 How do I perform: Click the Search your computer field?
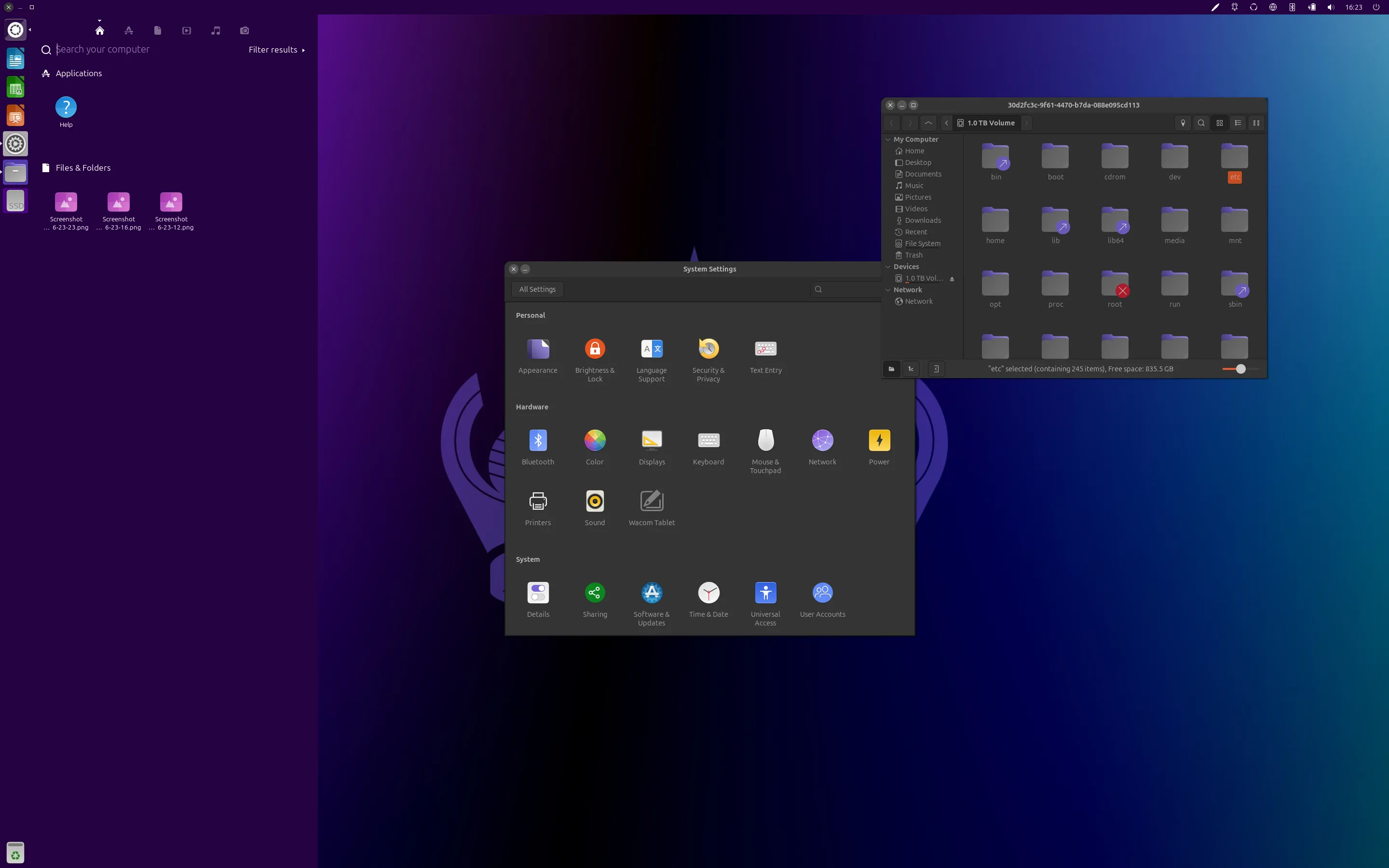click(x=149, y=49)
